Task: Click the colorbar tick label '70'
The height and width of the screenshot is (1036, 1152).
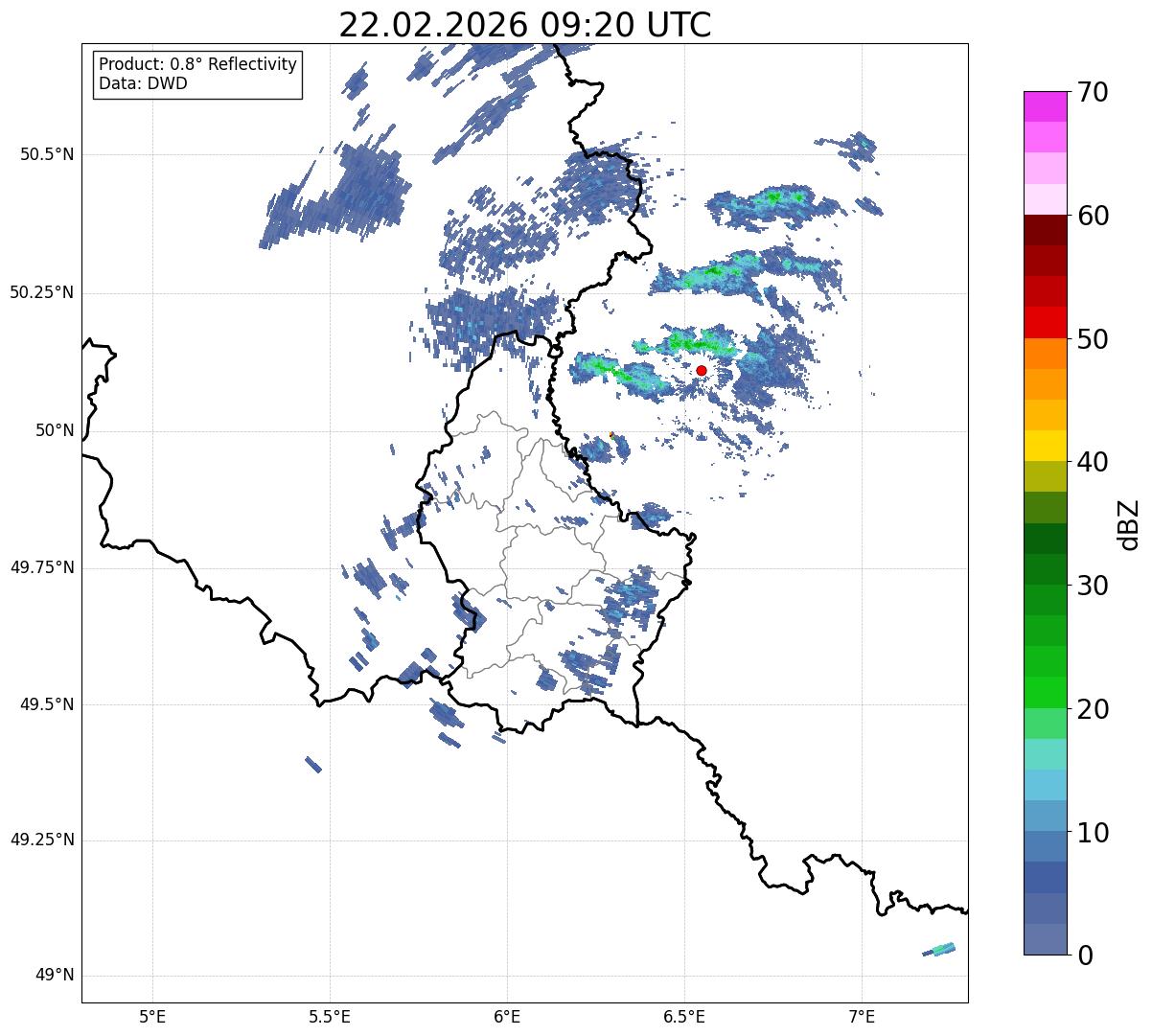Action: [1093, 92]
